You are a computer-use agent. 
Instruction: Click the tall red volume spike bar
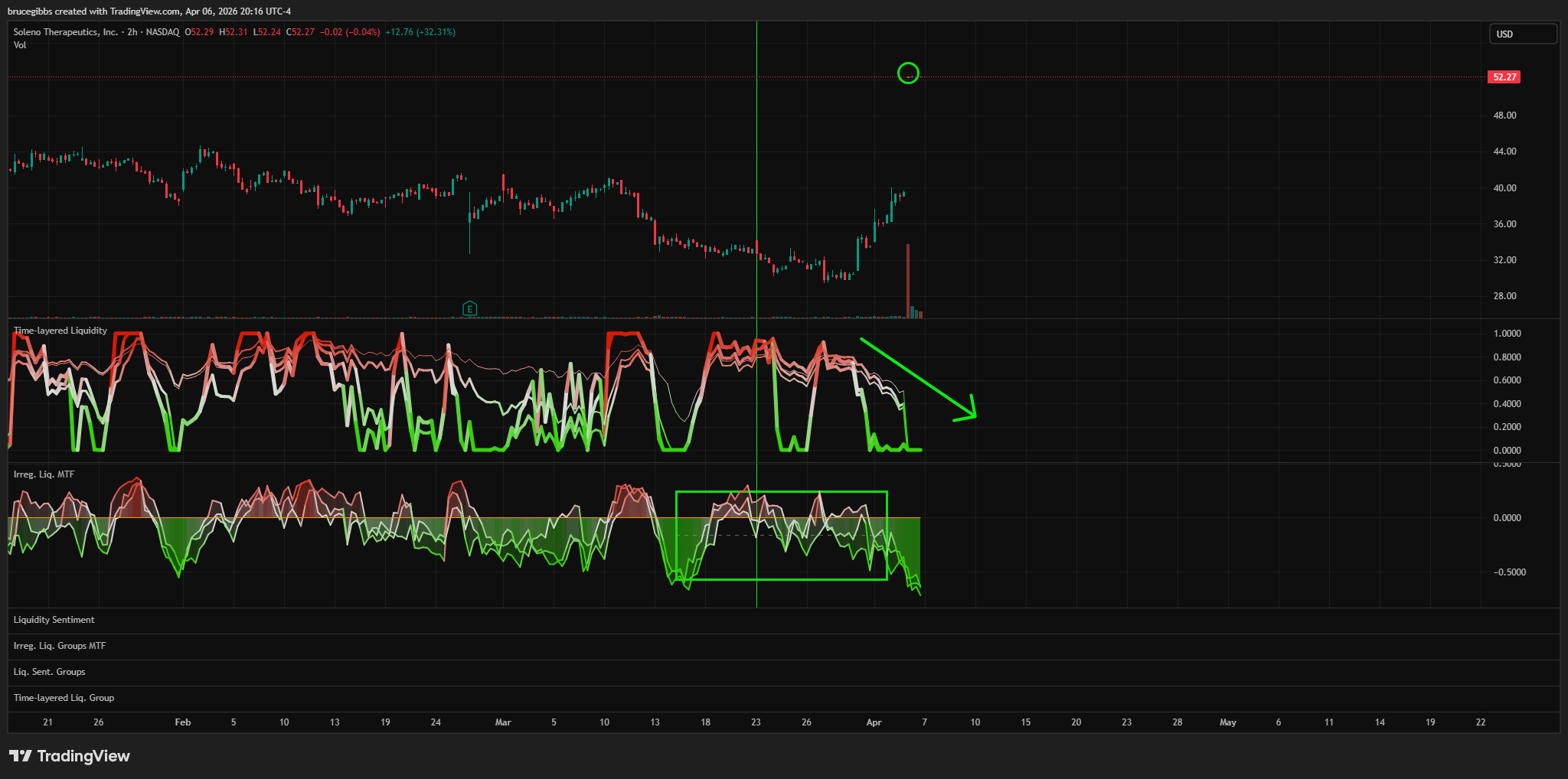click(908, 279)
